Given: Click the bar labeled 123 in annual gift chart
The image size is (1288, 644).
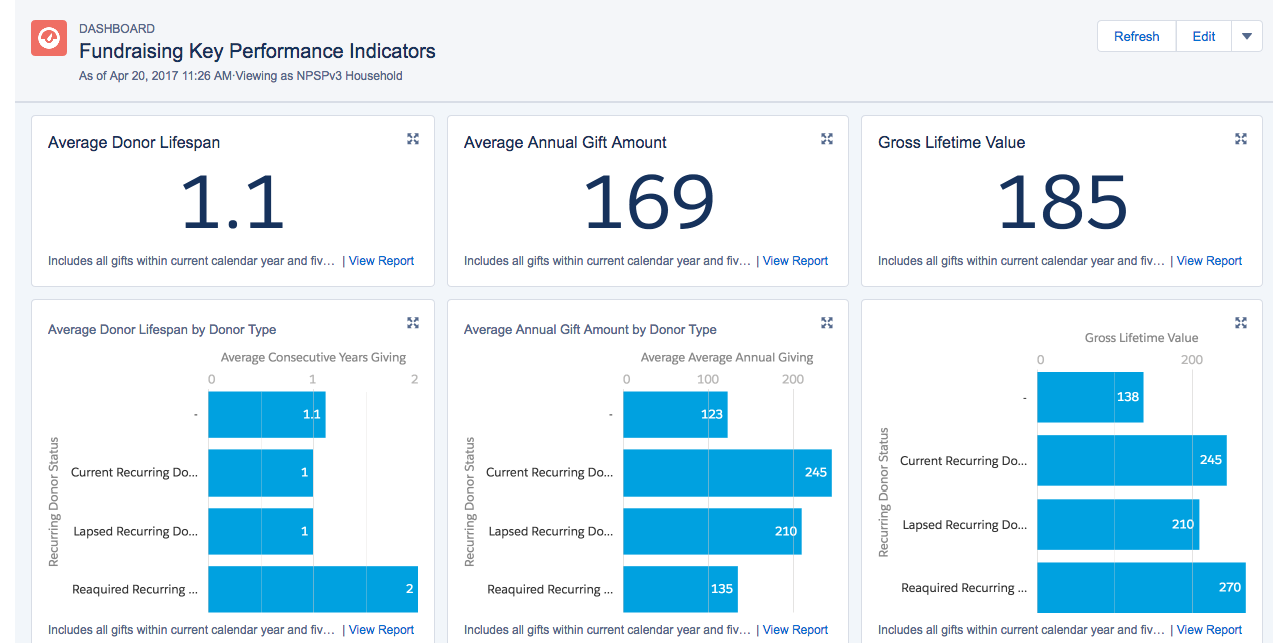Looking at the screenshot, I should pyautogui.click(x=675, y=414).
